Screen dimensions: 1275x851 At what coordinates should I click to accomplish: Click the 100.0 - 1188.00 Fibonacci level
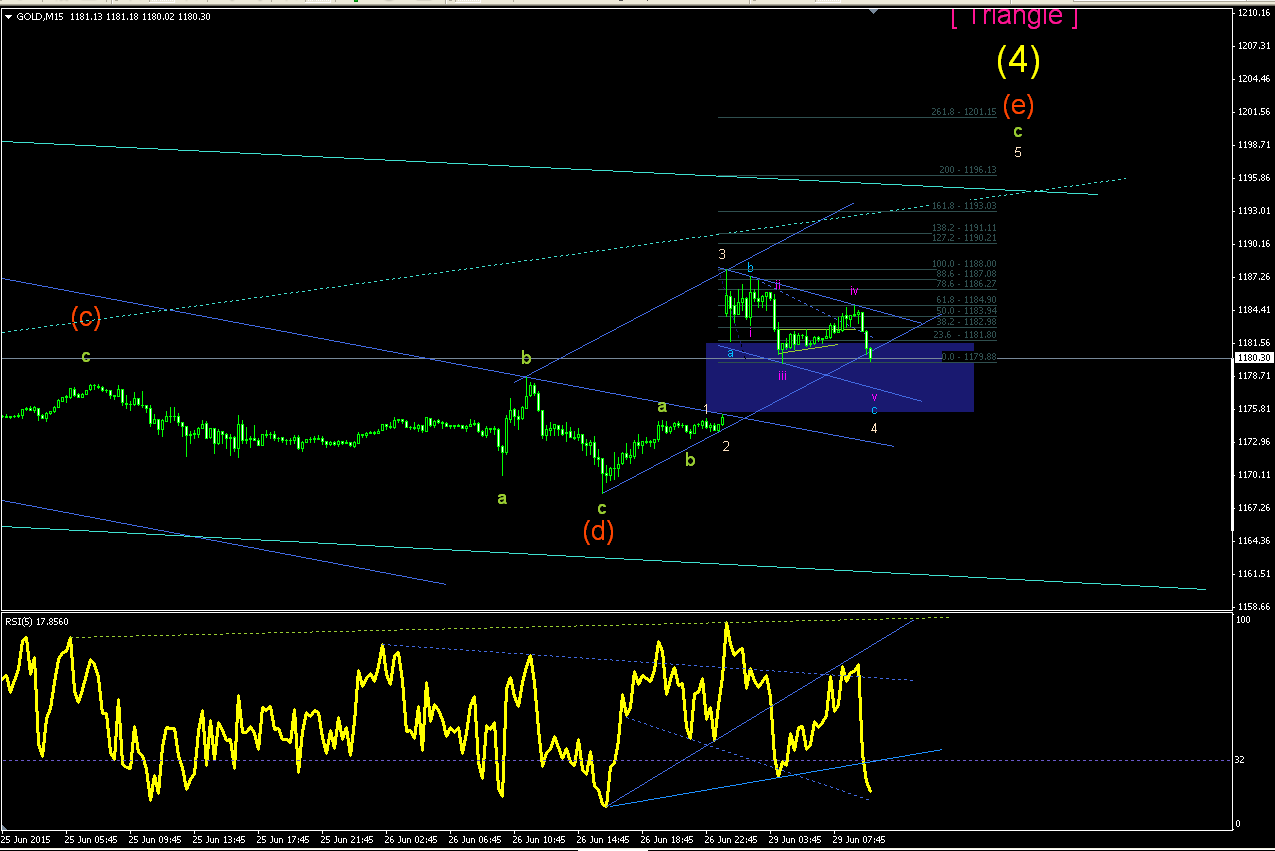coord(963,264)
